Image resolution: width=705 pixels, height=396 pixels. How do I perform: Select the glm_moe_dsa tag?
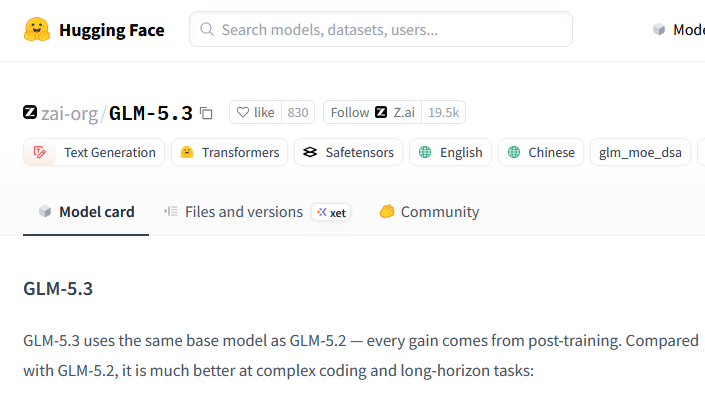640,152
